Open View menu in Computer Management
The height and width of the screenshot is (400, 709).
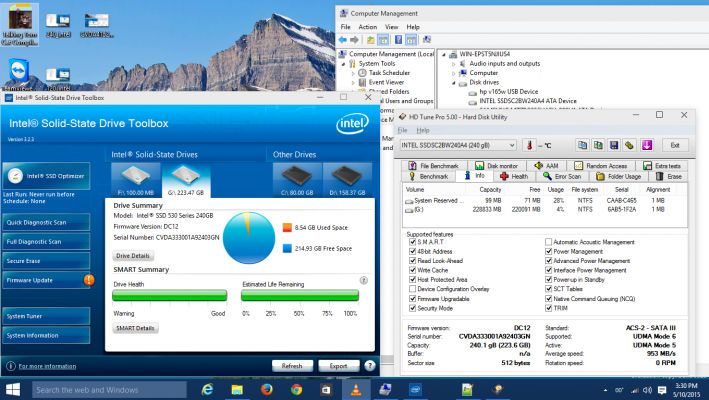coord(392,27)
